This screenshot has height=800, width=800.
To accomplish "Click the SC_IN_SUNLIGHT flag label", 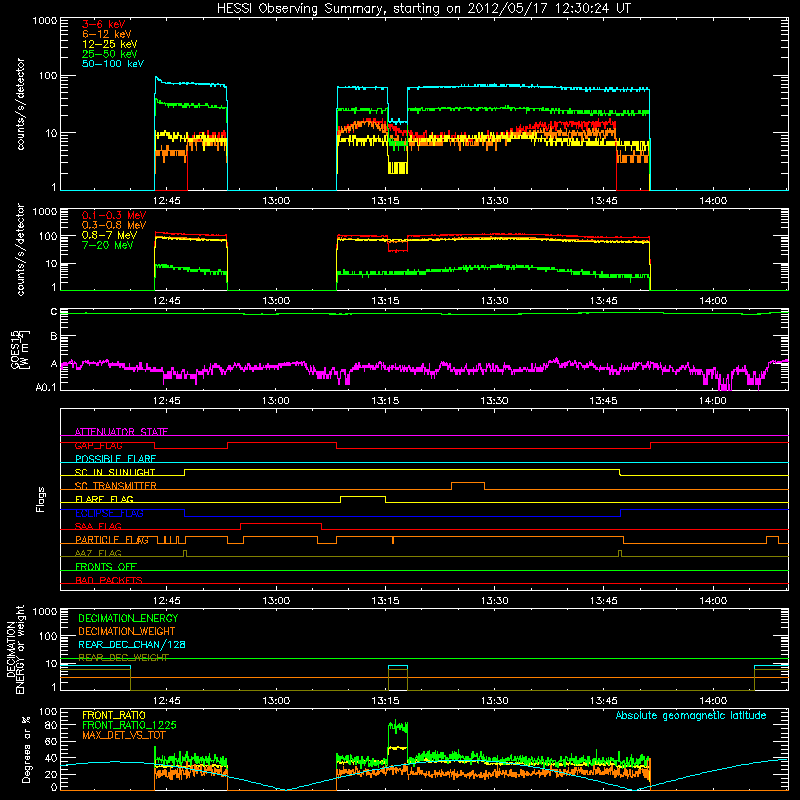I will click(x=115, y=472).
